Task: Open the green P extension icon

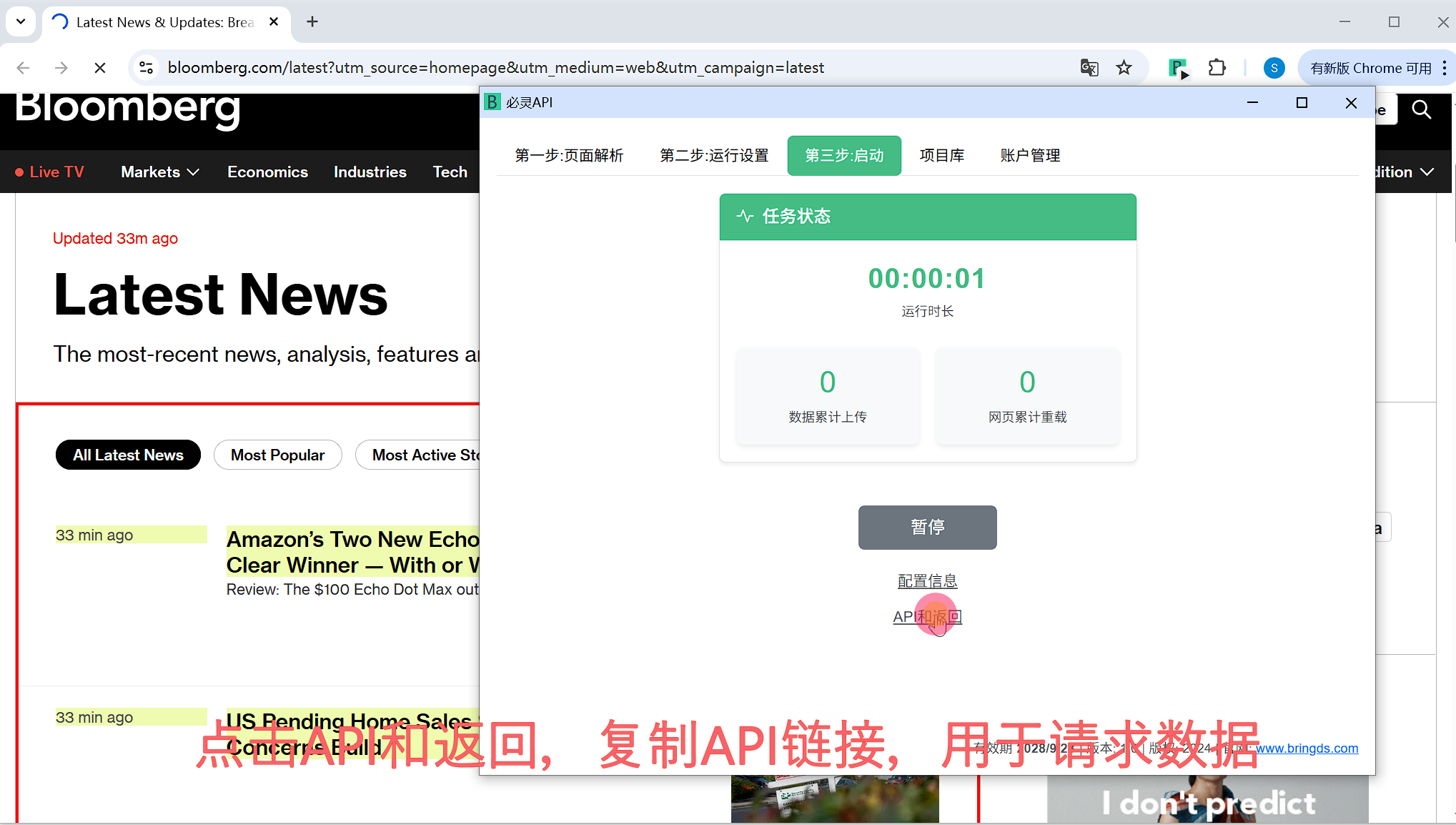Action: (x=1177, y=68)
